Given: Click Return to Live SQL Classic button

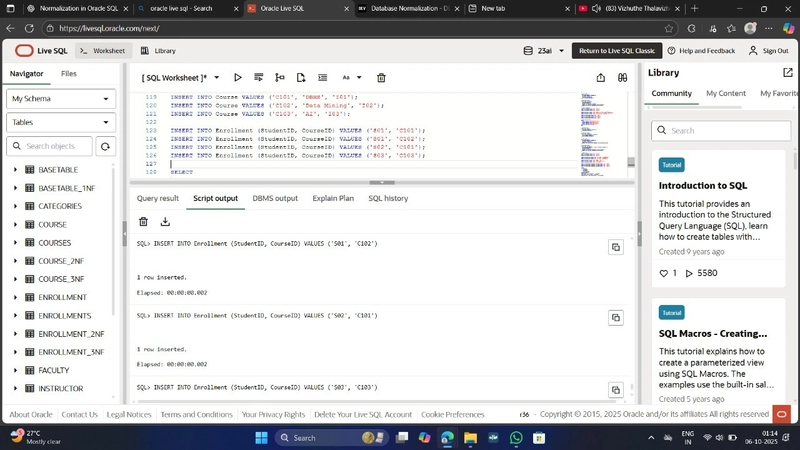Looking at the screenshot, I should click(617, 50).
